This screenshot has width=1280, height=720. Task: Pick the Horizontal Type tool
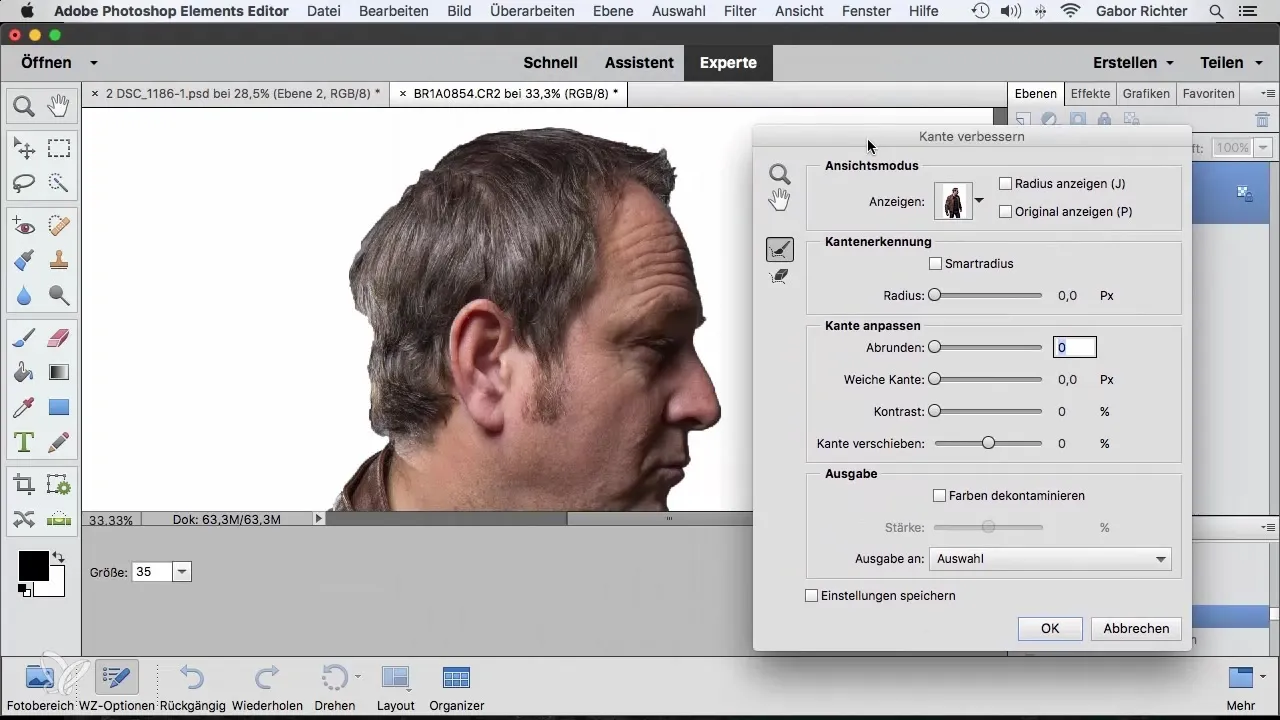[24, 441]
